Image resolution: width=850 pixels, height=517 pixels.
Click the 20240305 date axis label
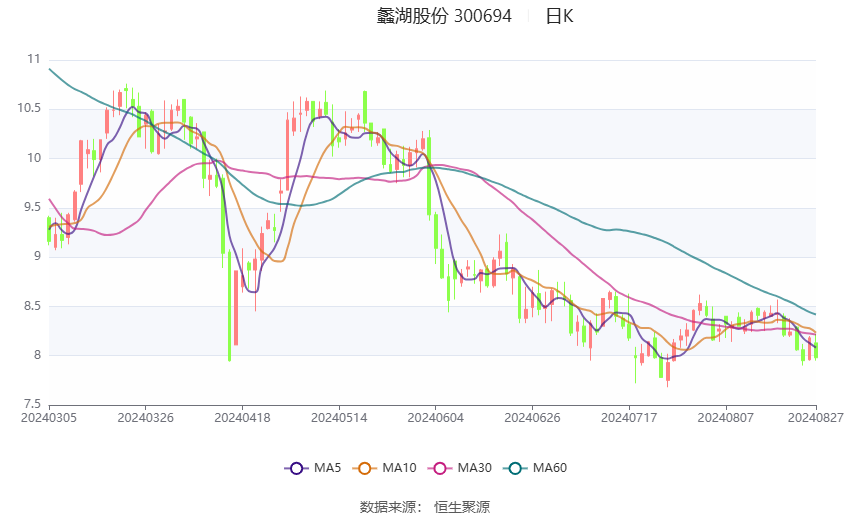49,418
